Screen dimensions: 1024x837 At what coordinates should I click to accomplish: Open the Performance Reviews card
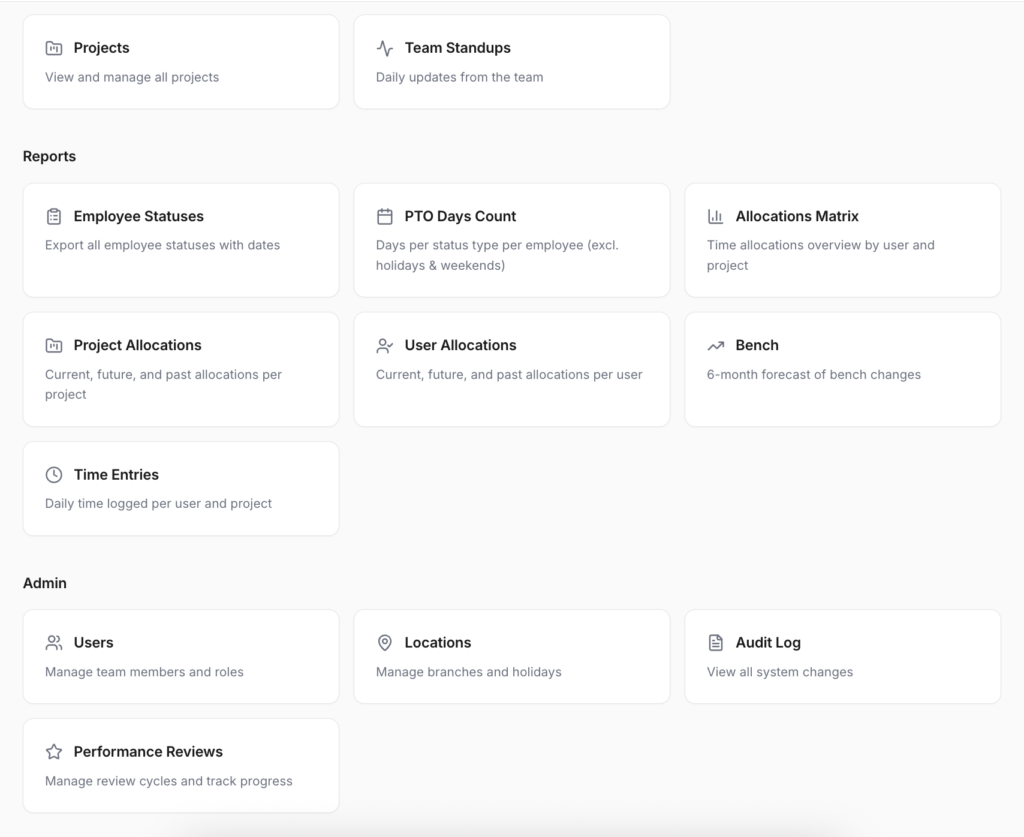[180, 765]
